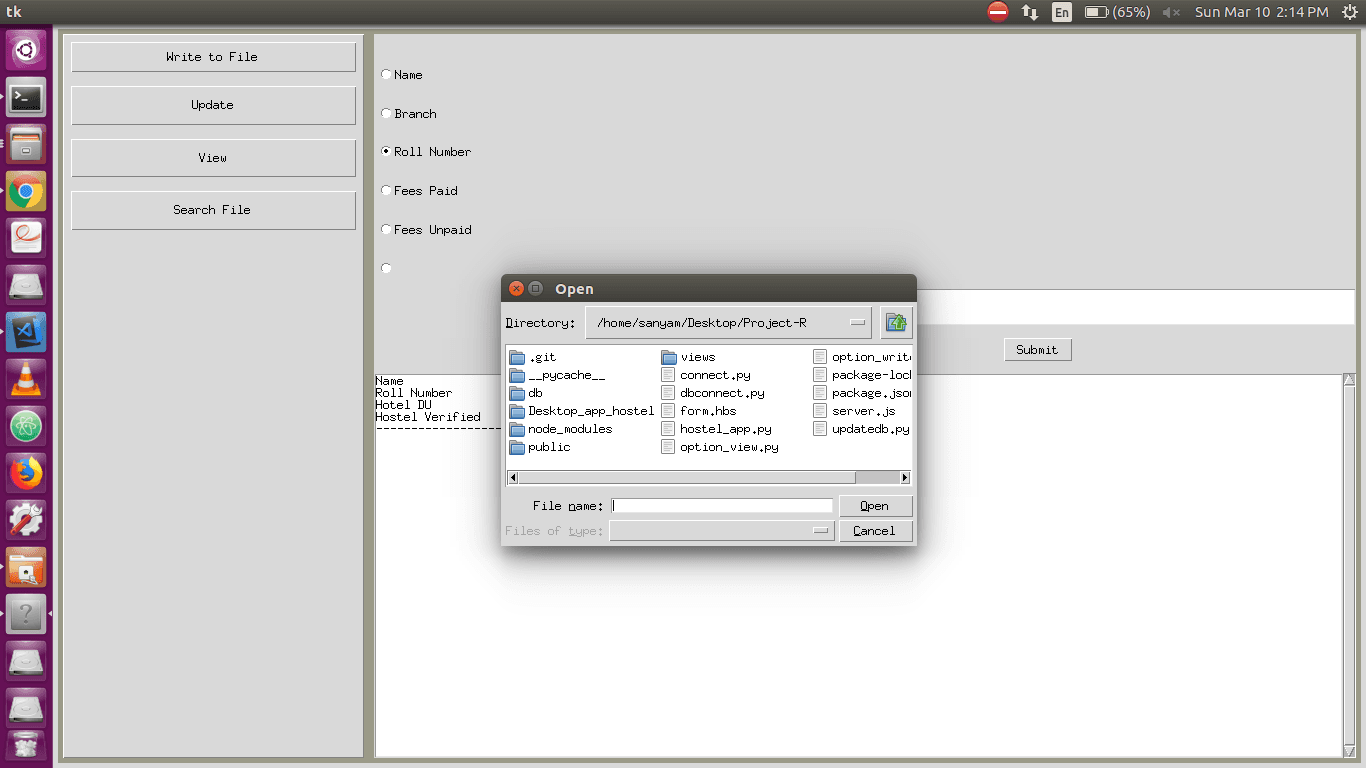Click Open in the file dialog
The image size is (1366, 768).
click(x=876, y=506)
